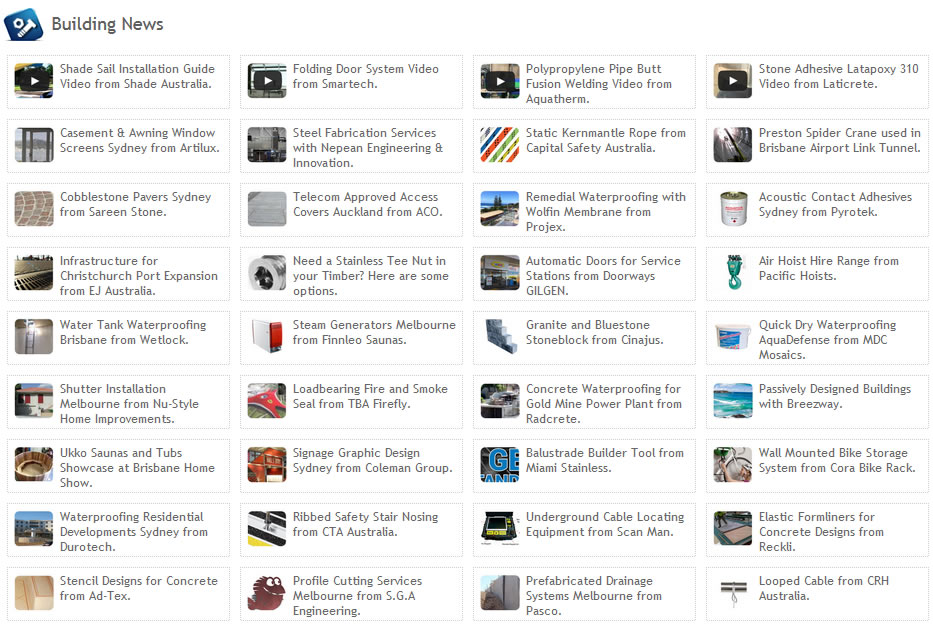
Task: Play the Shade Sail Installation Guide video thumbnail
Action: click(34, 81)
